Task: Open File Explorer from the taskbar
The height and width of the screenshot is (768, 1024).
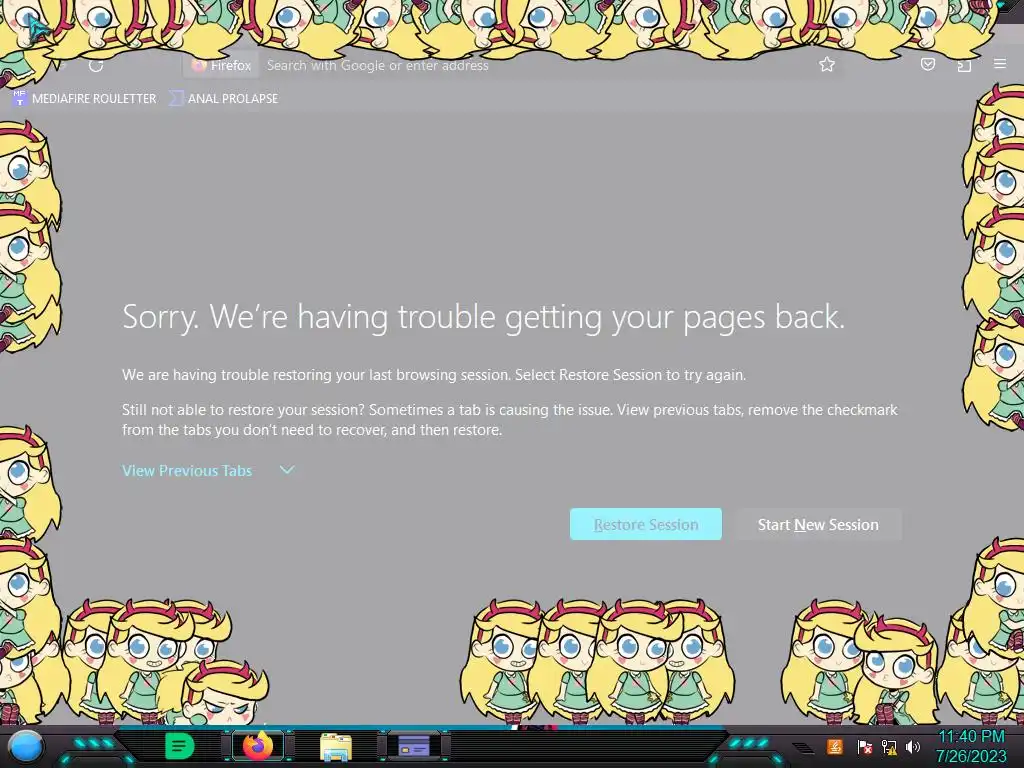Action: click(x=336, y=746)
